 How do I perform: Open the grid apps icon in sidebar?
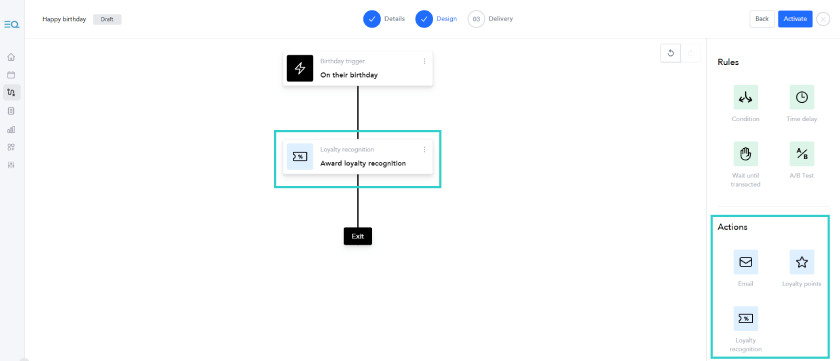[x=11, y=147]
